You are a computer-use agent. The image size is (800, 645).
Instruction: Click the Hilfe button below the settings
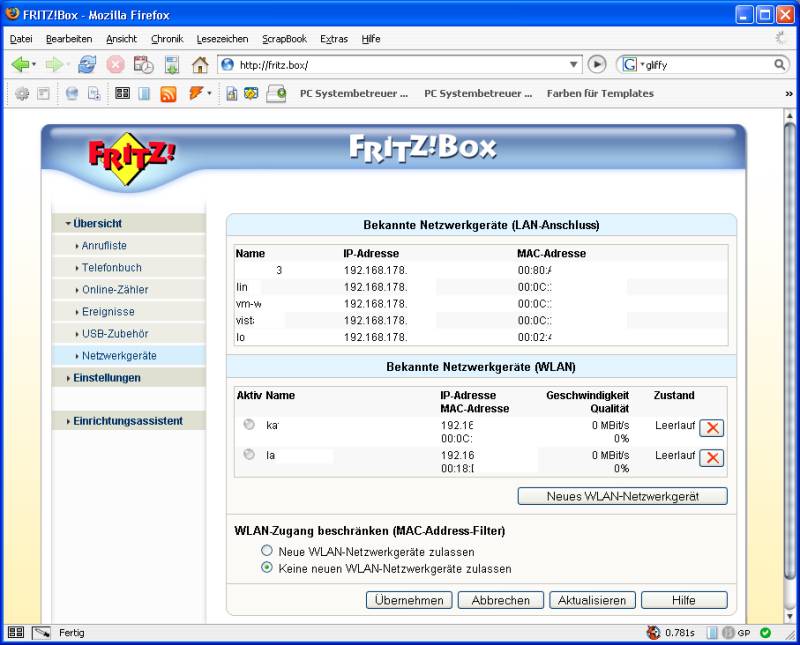(x=684, y=600)
